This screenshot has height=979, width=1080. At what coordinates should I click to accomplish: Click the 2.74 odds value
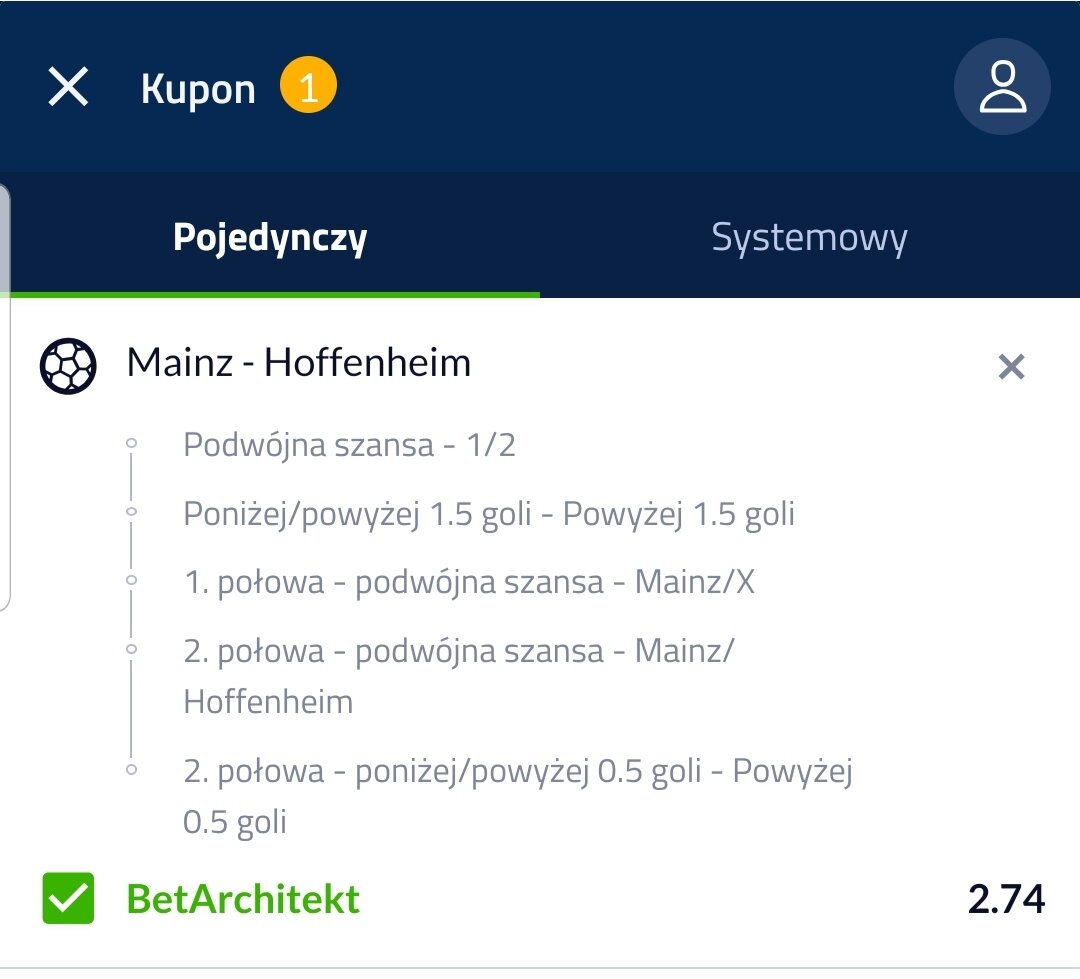tap(1006, 899)
